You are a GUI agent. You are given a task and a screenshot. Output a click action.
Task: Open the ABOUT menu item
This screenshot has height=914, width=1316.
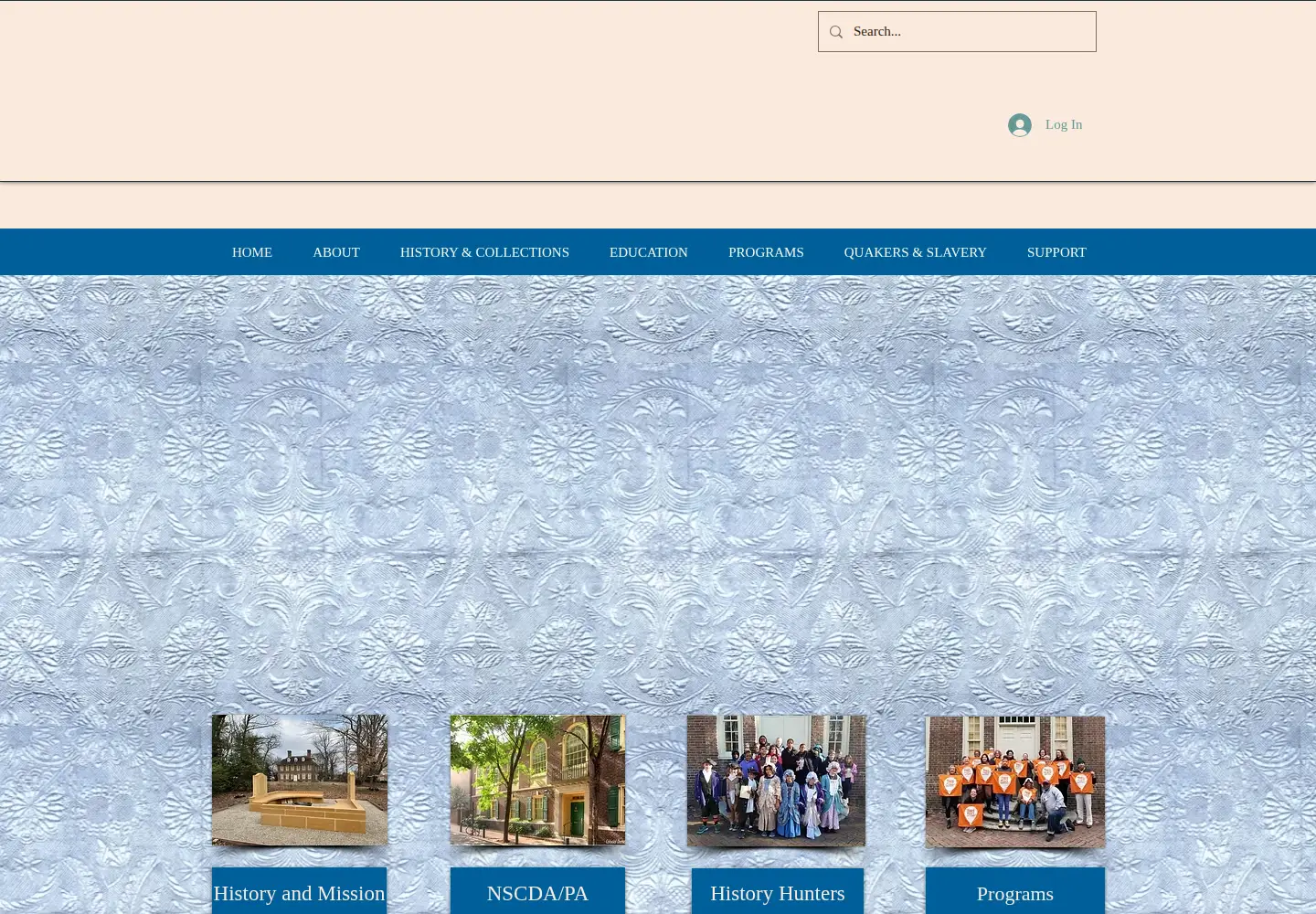[336, 252]
